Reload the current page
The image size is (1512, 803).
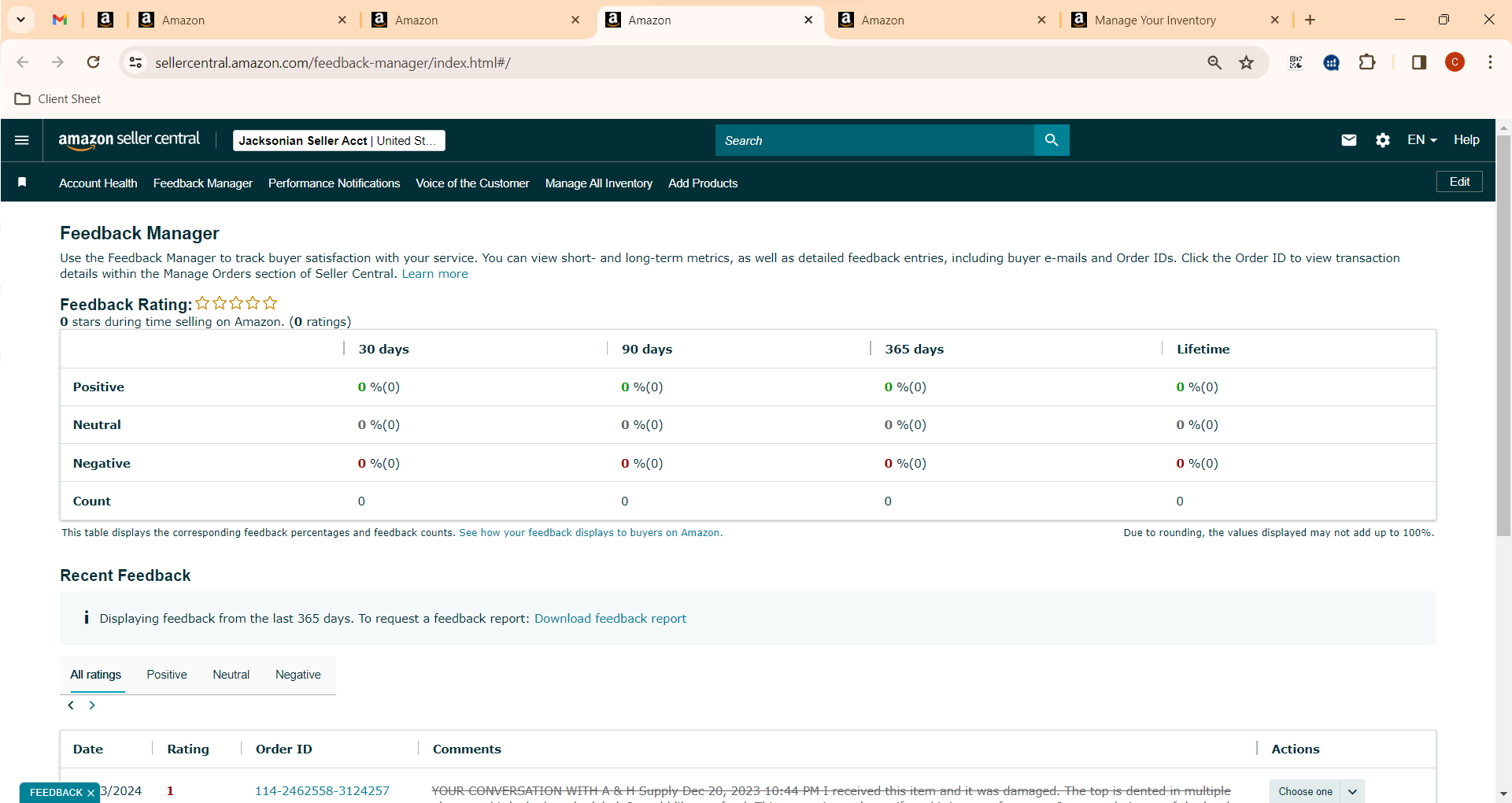tap(93, 62)
